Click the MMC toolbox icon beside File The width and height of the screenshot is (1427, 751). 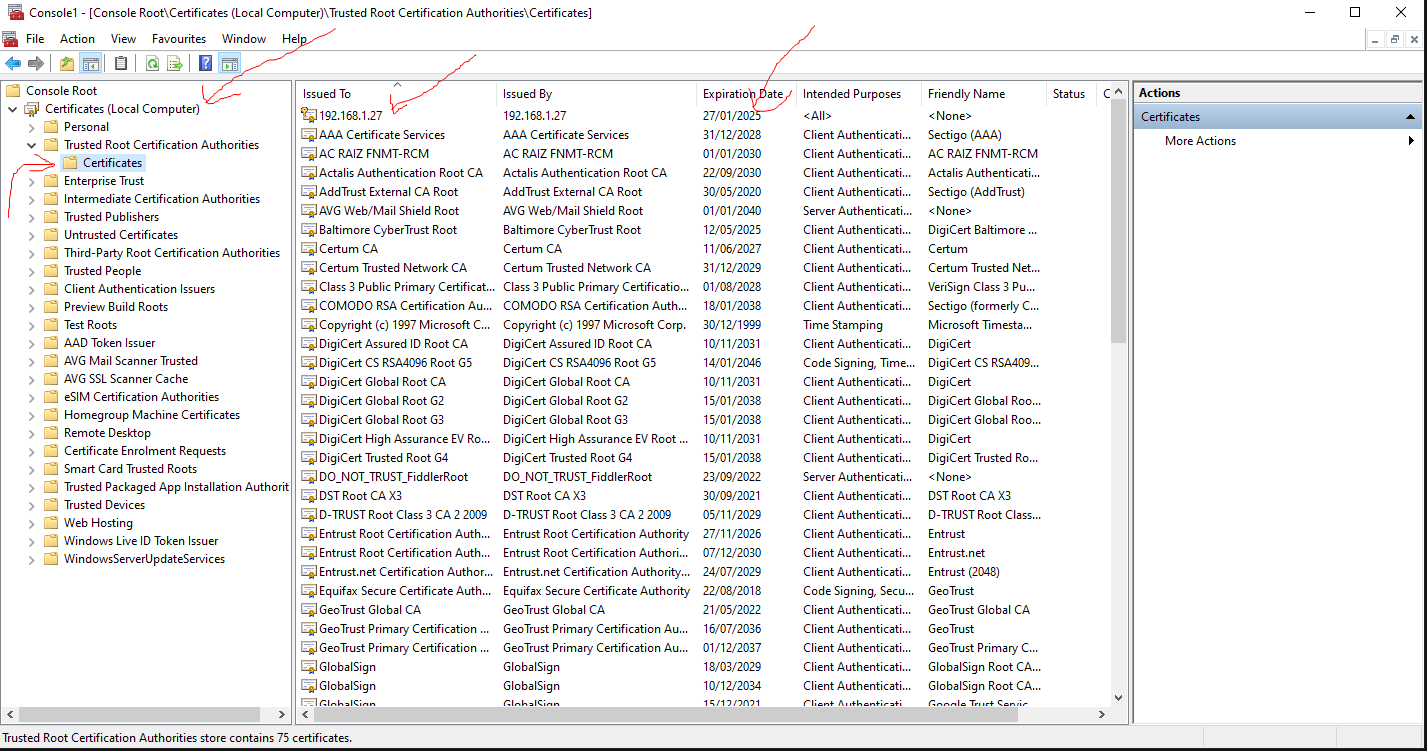pos(10,39)
